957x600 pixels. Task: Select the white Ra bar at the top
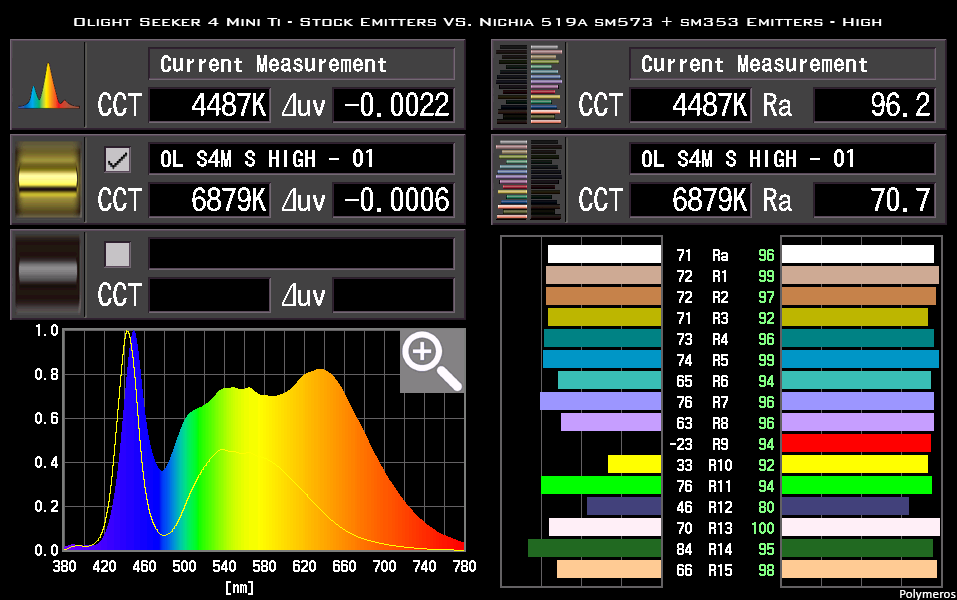tap(858, 254)
